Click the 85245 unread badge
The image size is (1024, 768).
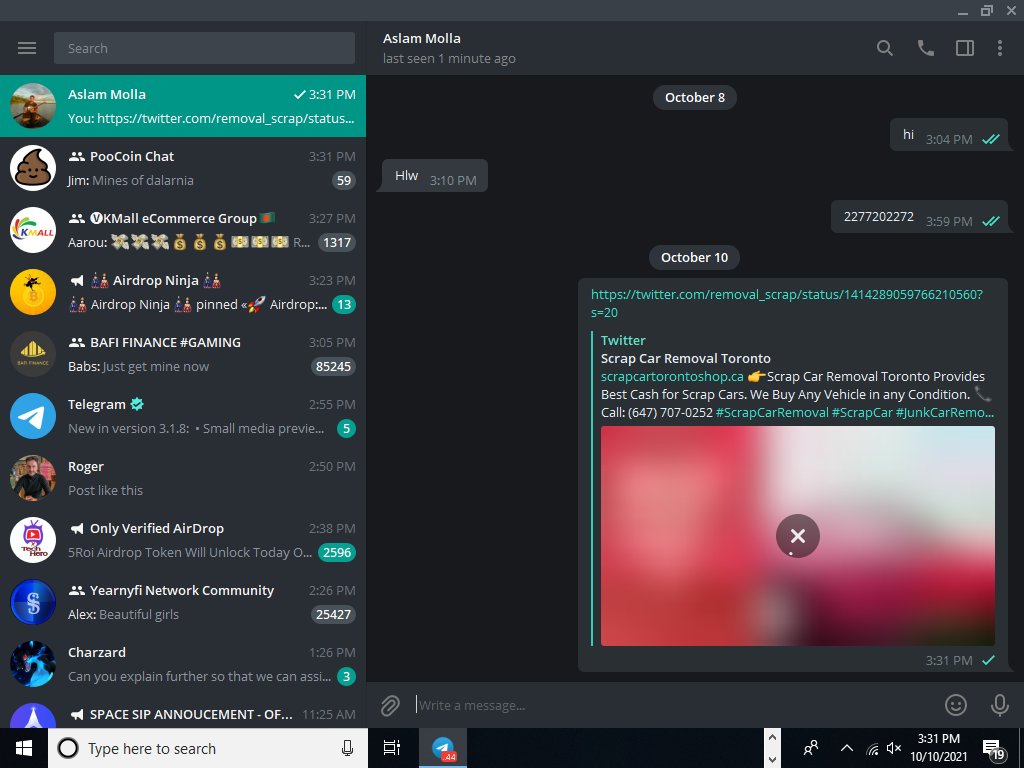(333, 367)
